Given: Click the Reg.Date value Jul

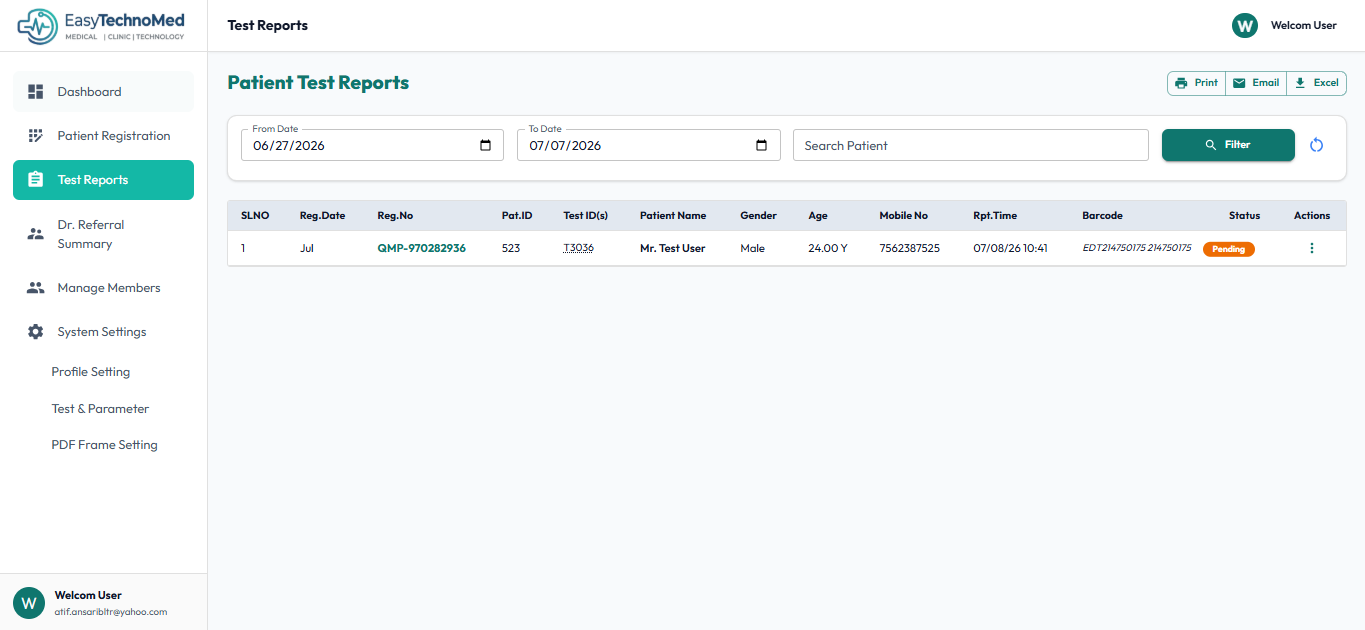Looking at the screenshot, I should [x=306, y=248].
